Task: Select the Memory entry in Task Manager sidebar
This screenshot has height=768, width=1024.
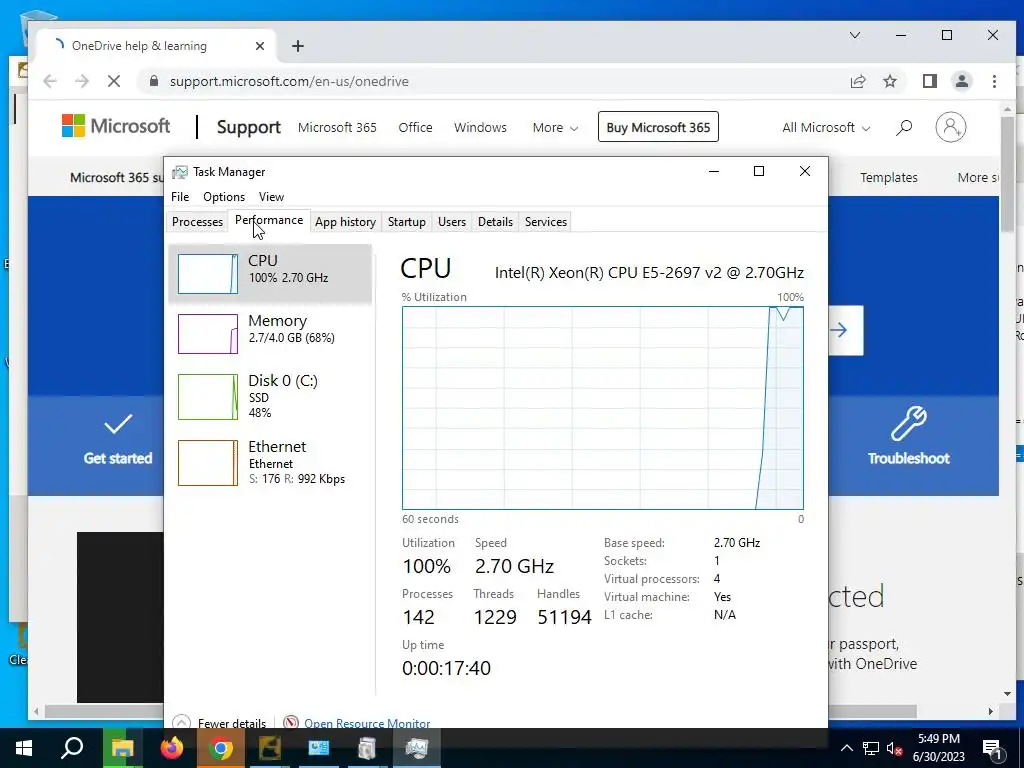Action: [x=270, y=334]
